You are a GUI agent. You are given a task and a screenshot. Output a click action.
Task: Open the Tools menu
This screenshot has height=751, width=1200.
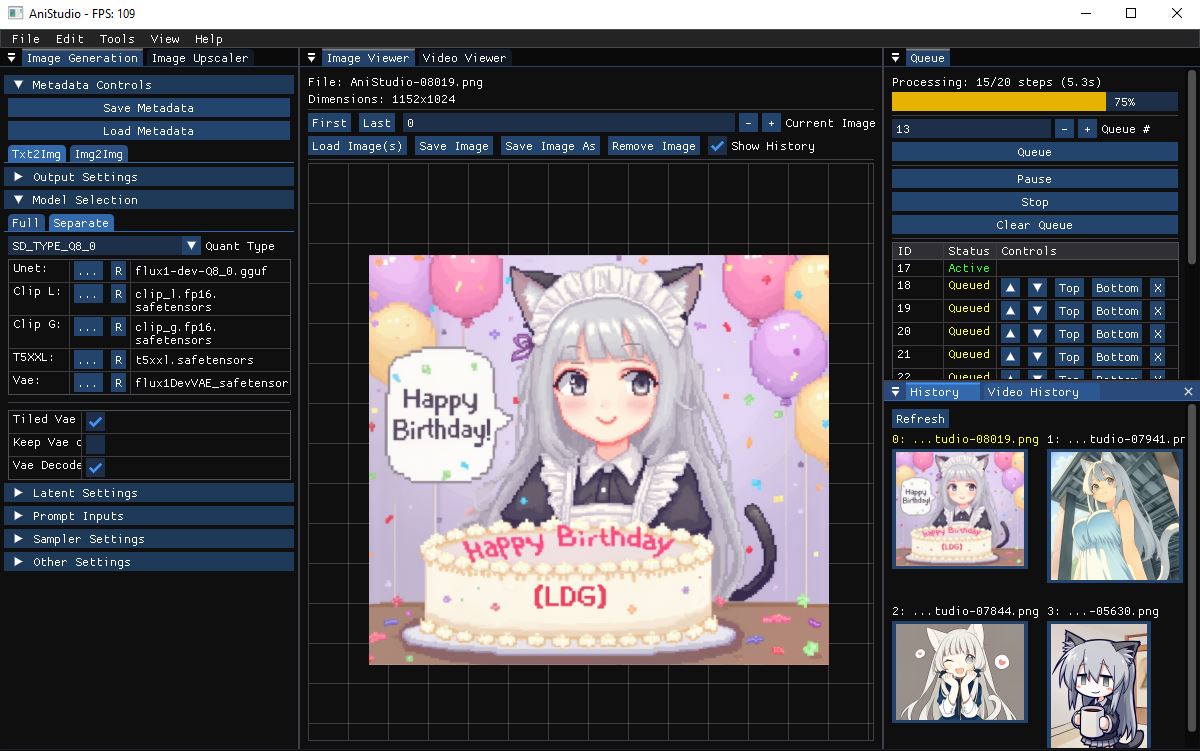[x=117, y=39]
